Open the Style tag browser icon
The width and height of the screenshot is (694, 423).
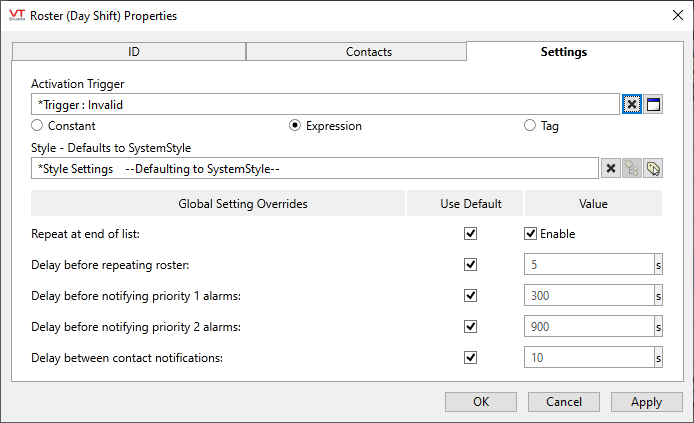(x=653, y=169)
